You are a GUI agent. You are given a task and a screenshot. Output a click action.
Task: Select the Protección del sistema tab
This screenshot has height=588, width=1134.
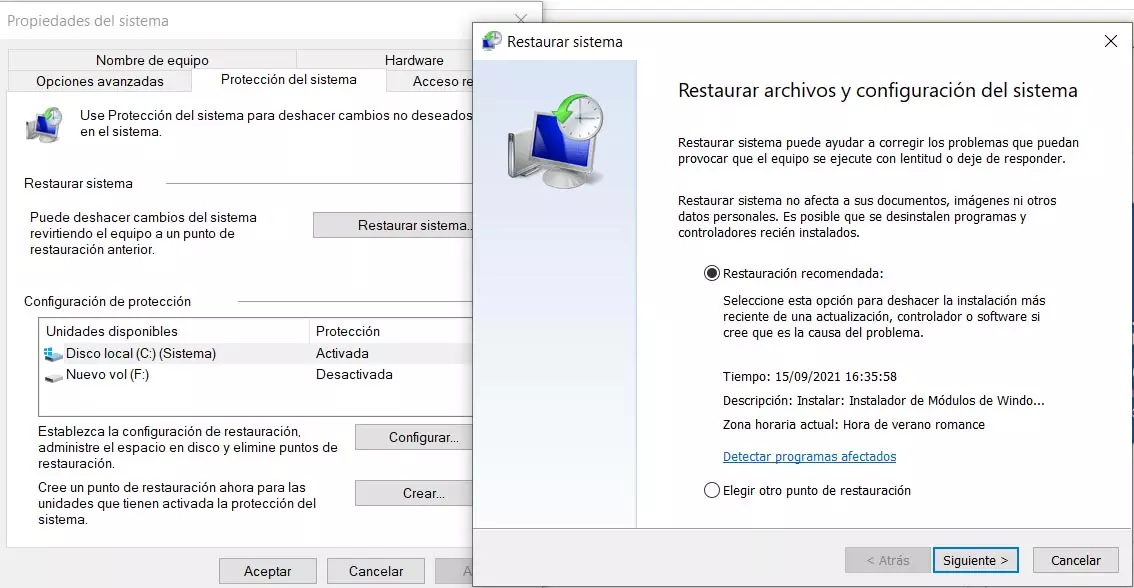coord(289,81)
